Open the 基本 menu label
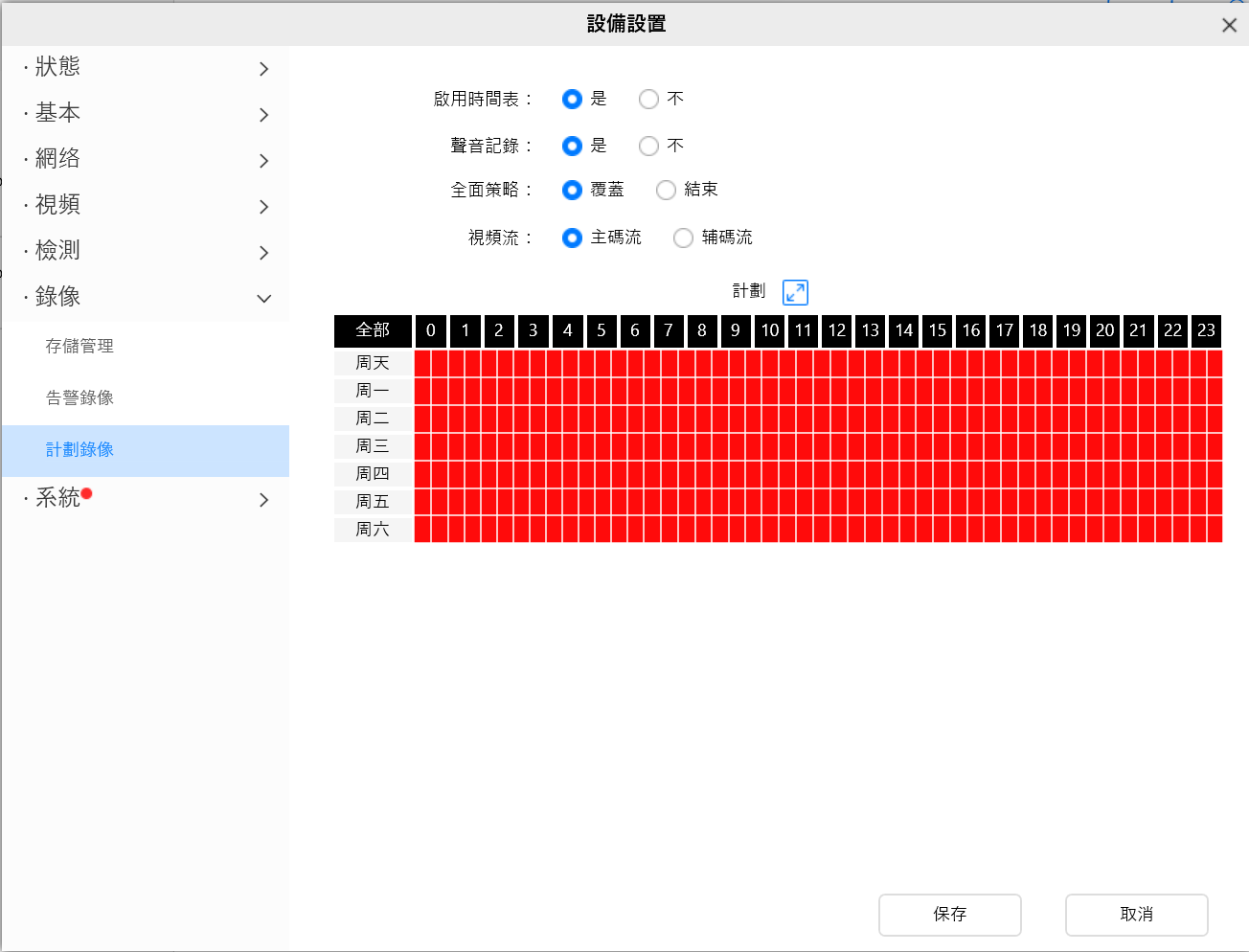The width and height of the screenshot is (1249, 952). pos(57,112)
